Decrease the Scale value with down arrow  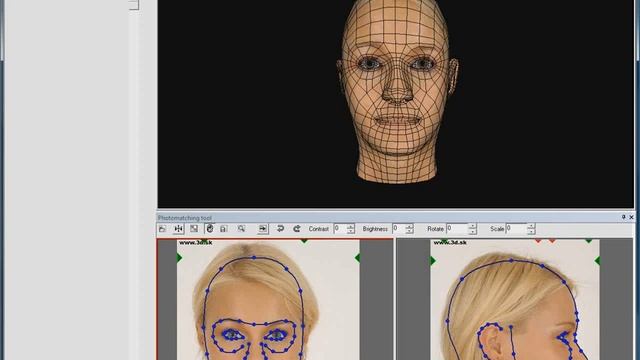pos(531,231)
